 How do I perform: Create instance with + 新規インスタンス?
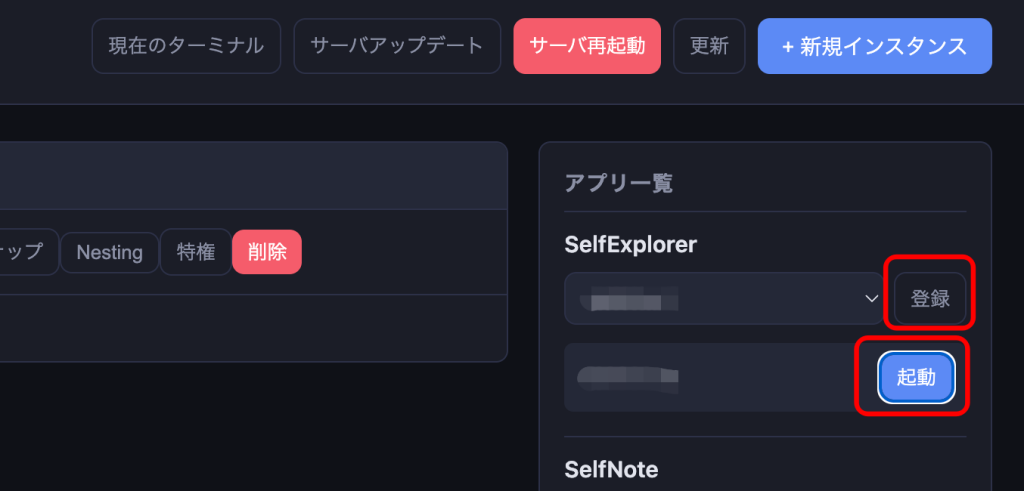(x=874, y=46)
